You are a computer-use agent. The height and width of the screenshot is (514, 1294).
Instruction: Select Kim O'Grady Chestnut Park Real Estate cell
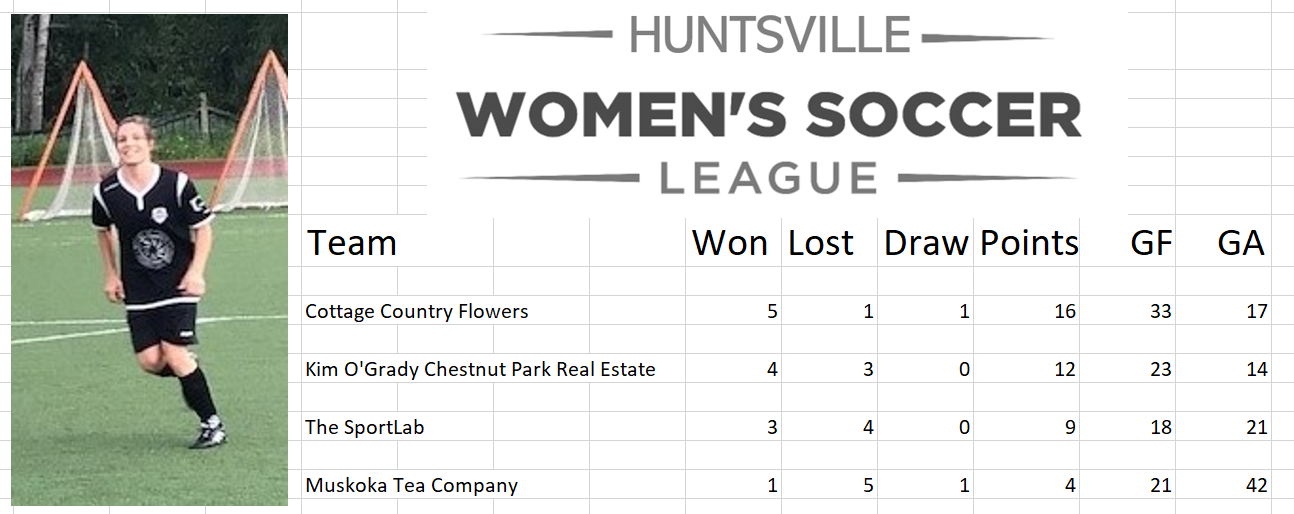coord(480,369)
